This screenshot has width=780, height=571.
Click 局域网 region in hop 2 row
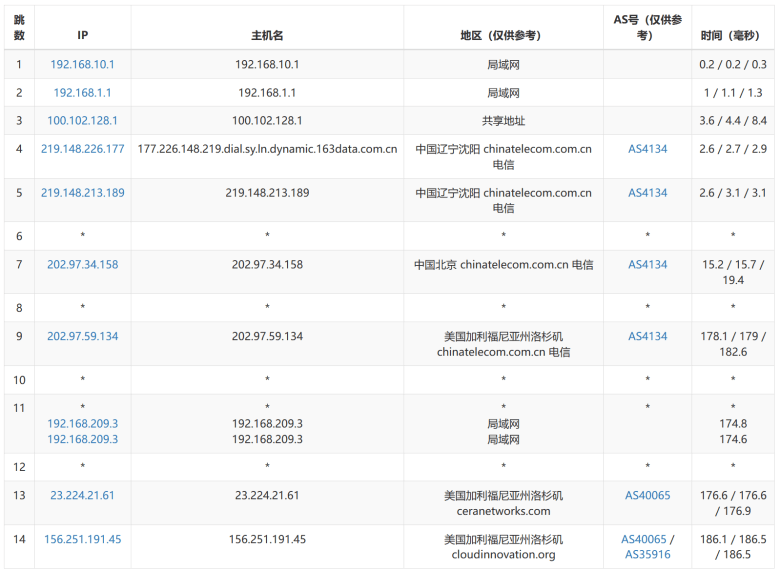coord(503,93)
